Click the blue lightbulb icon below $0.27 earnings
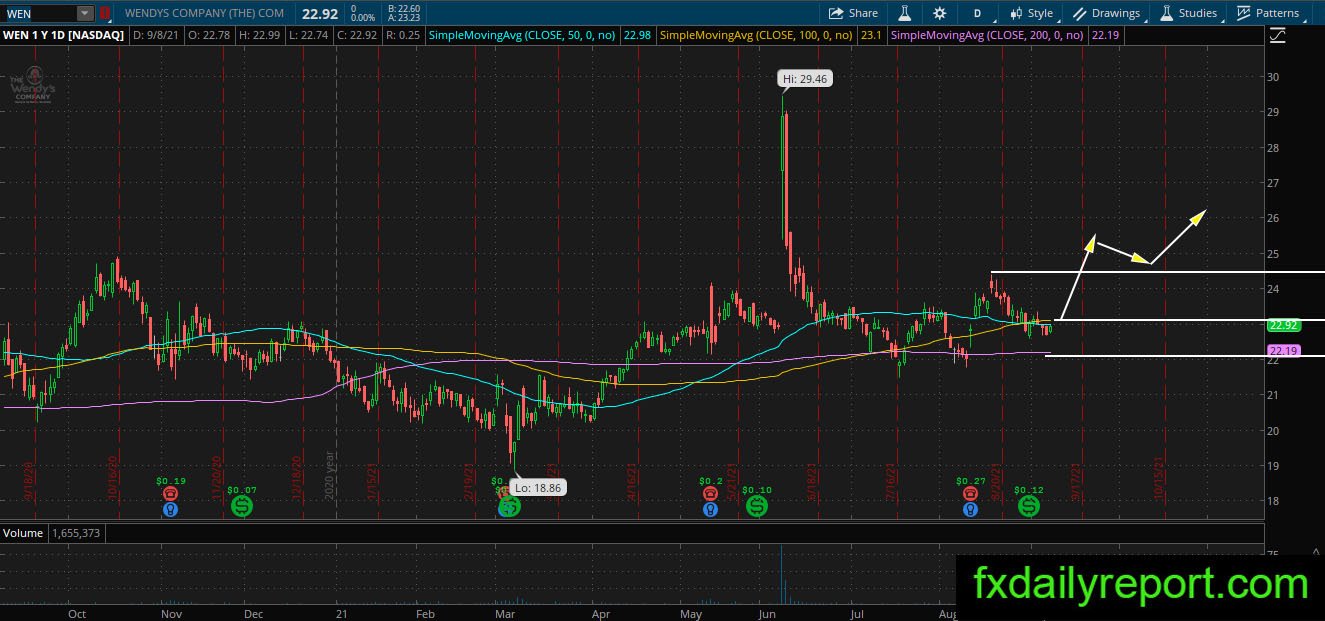Viewport: 1325px width, 621px height. coord(970,509)
